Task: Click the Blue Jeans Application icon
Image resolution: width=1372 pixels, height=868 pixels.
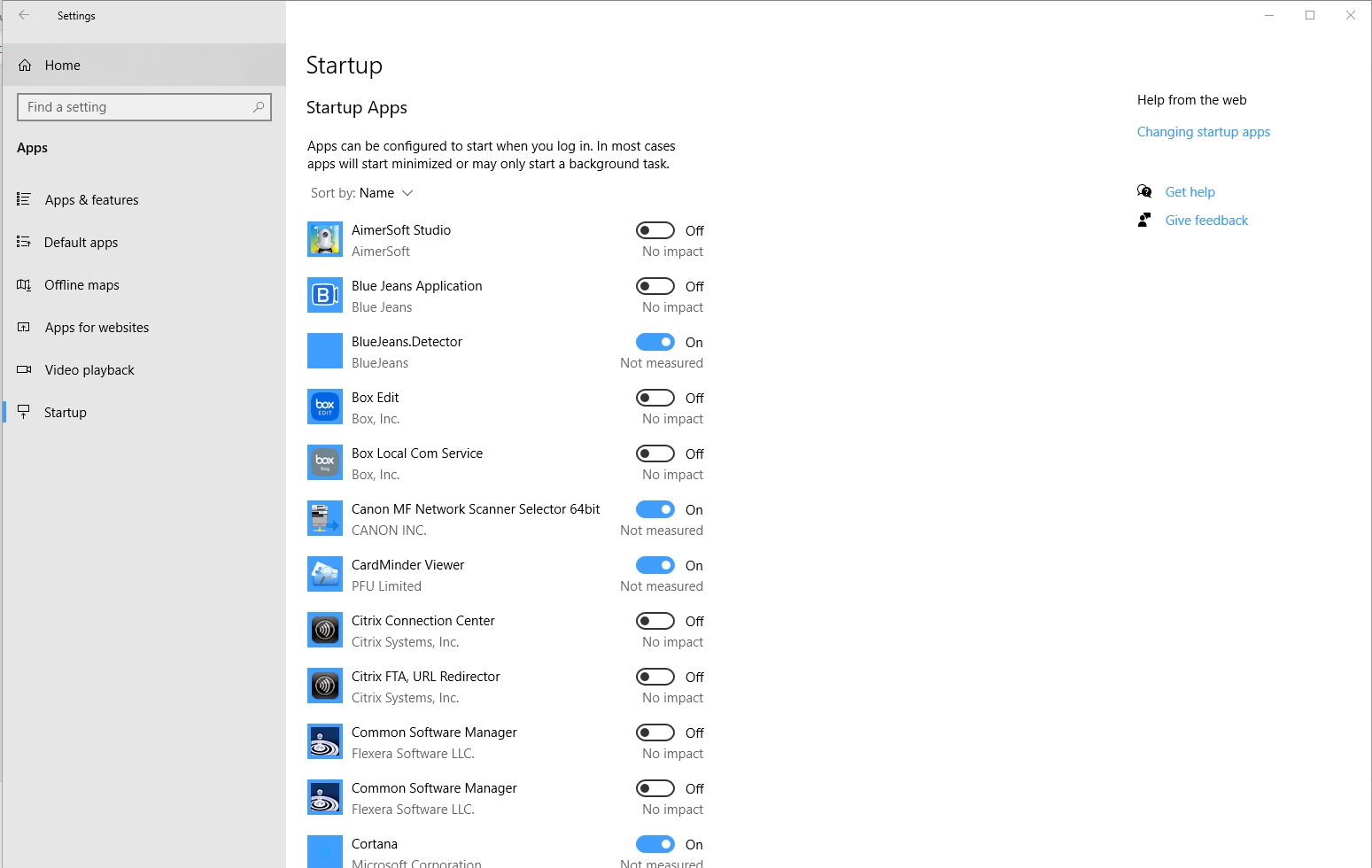Action: click(324, 295)
